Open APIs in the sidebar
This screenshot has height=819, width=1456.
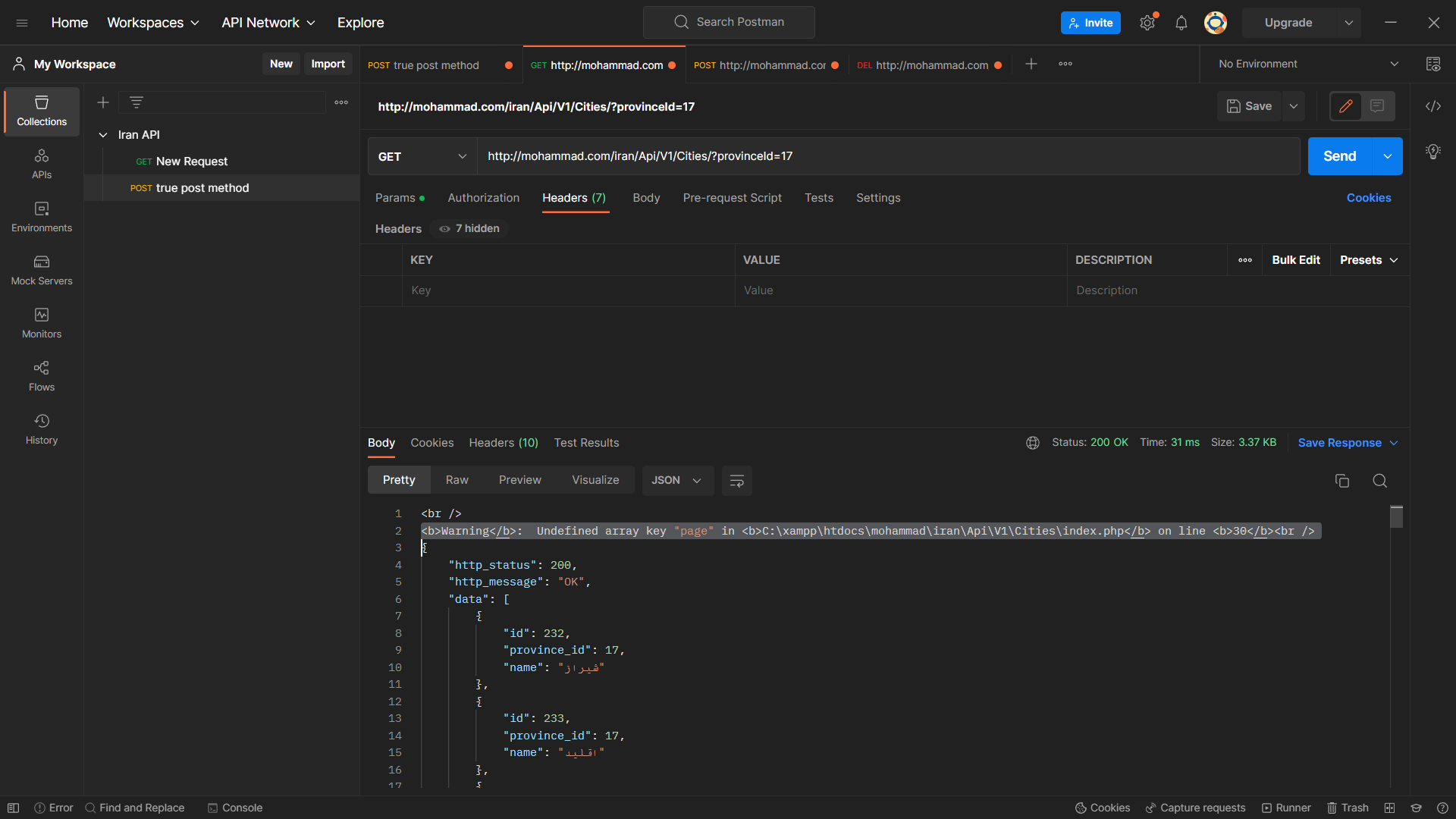(x=42, y=165)
